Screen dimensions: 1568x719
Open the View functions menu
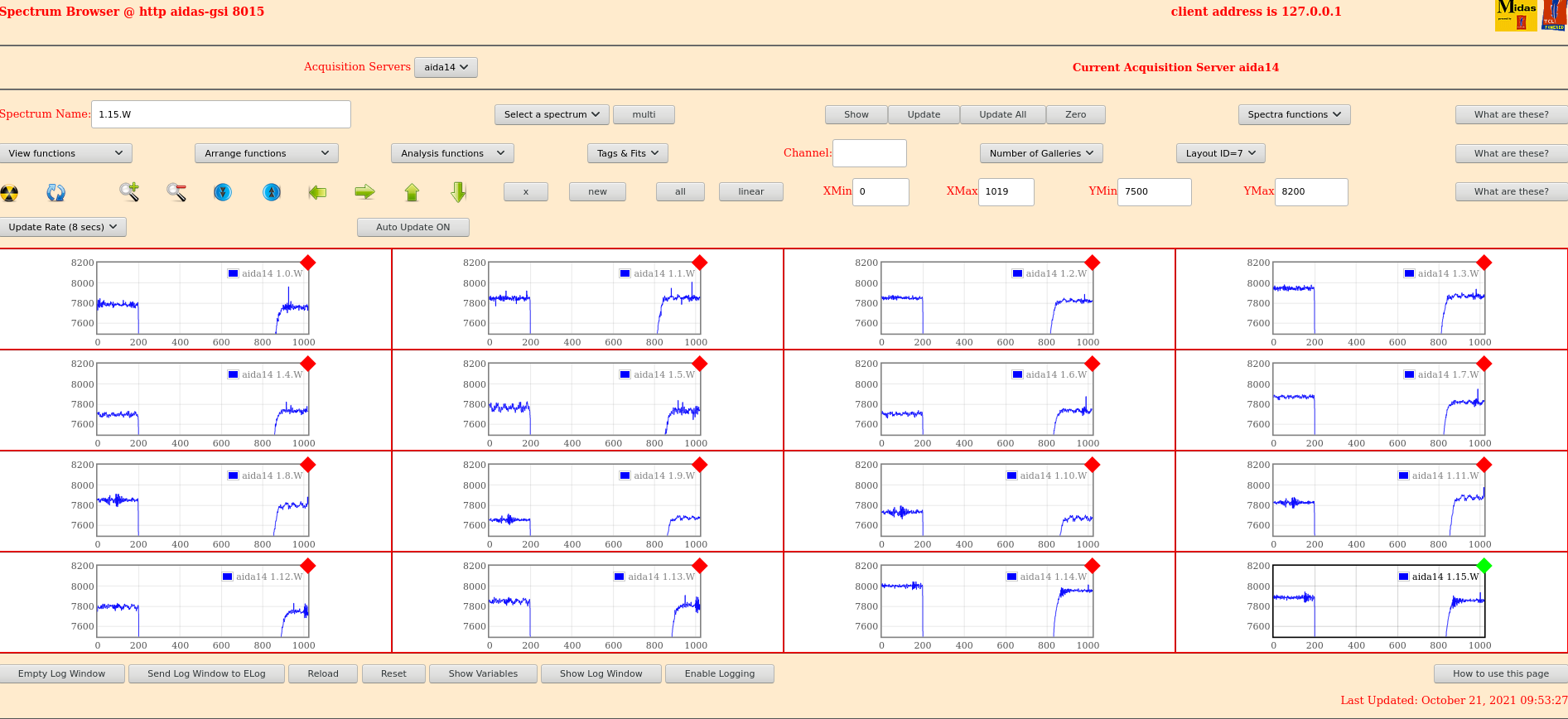(65, 153)
